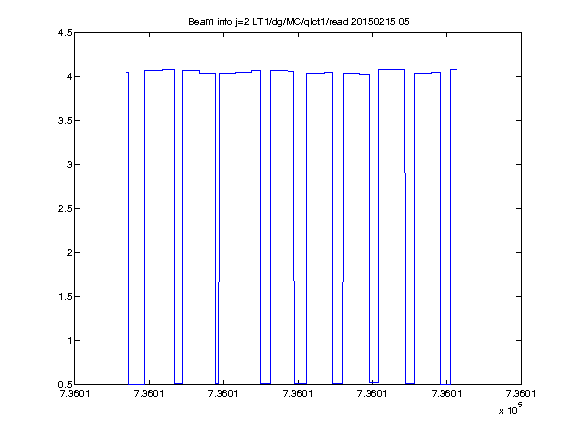
Task: Click the small notch on blue line near 3
Action: point(405,173)
